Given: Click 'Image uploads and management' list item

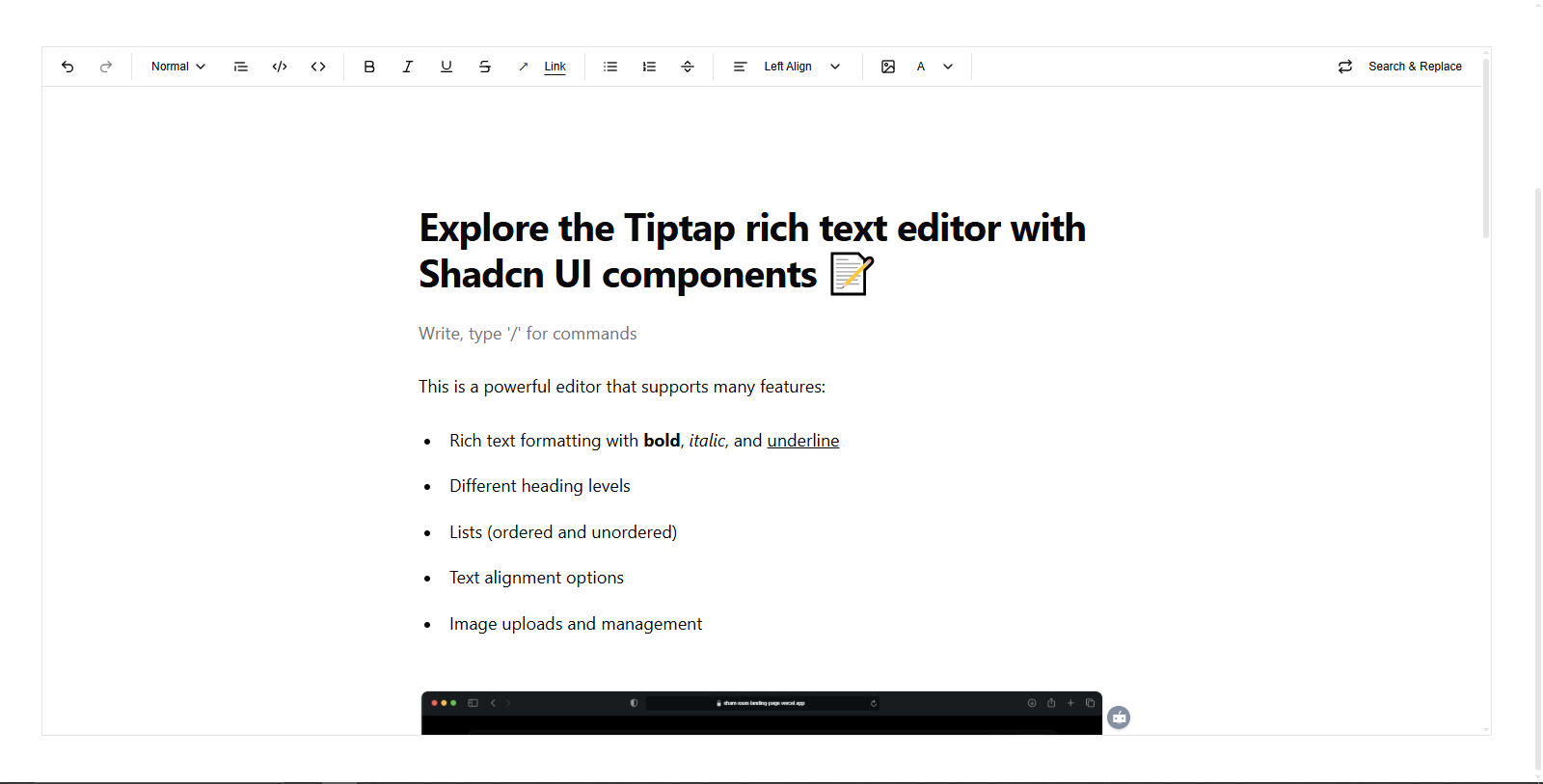Looking at the screenshot, I should pyautogui.click(x=576, y=624).
